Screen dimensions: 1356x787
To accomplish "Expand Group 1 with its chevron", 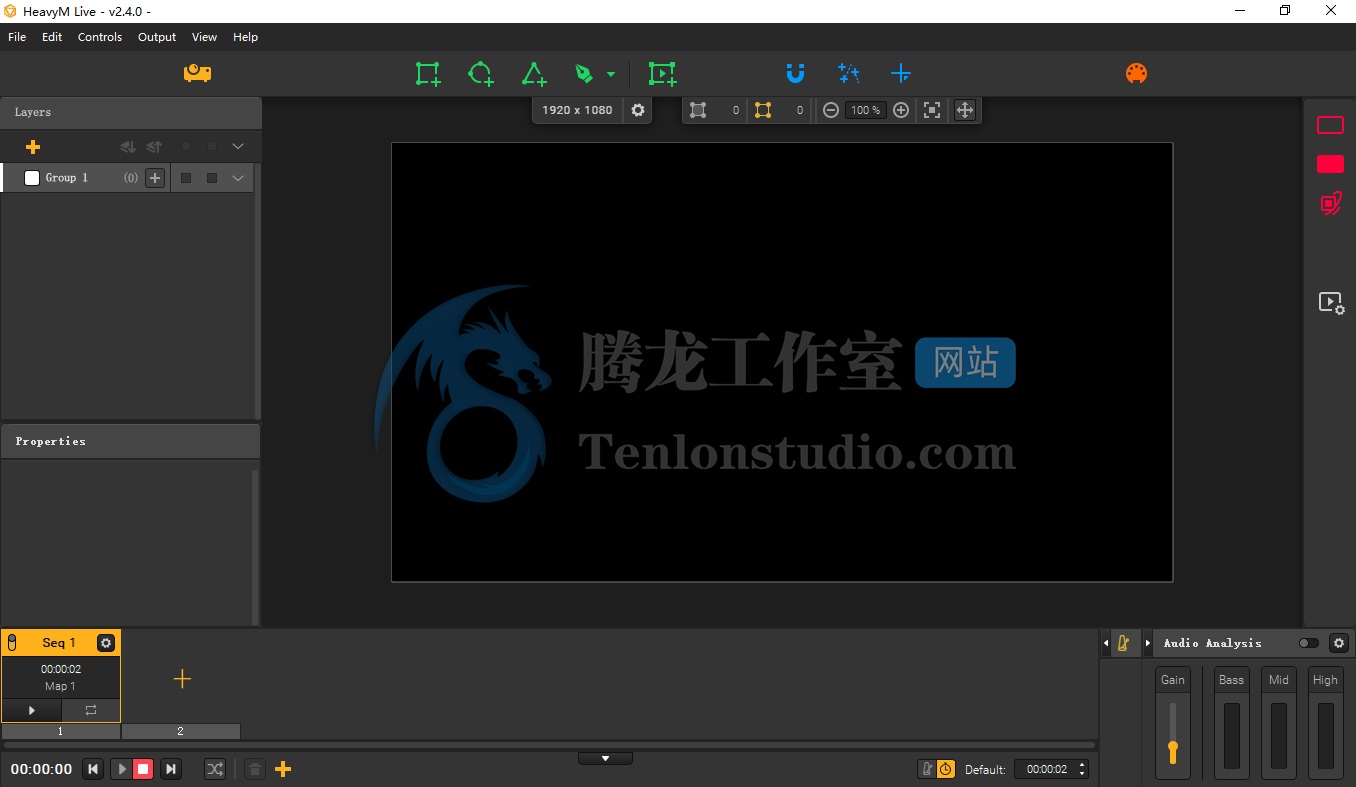I will click(x=238, y=178).
